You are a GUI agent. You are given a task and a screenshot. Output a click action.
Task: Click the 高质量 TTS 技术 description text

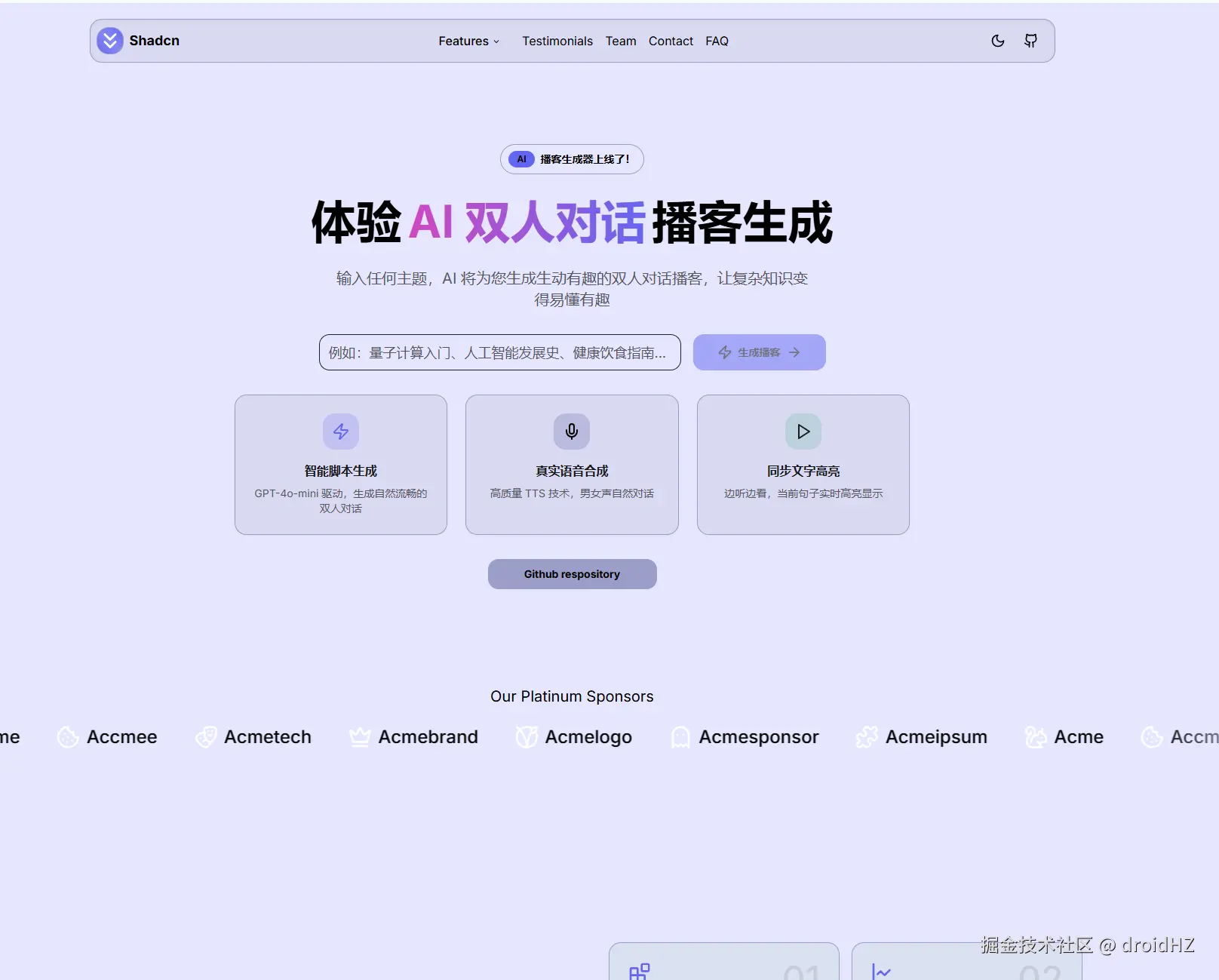tap(572, 493)
